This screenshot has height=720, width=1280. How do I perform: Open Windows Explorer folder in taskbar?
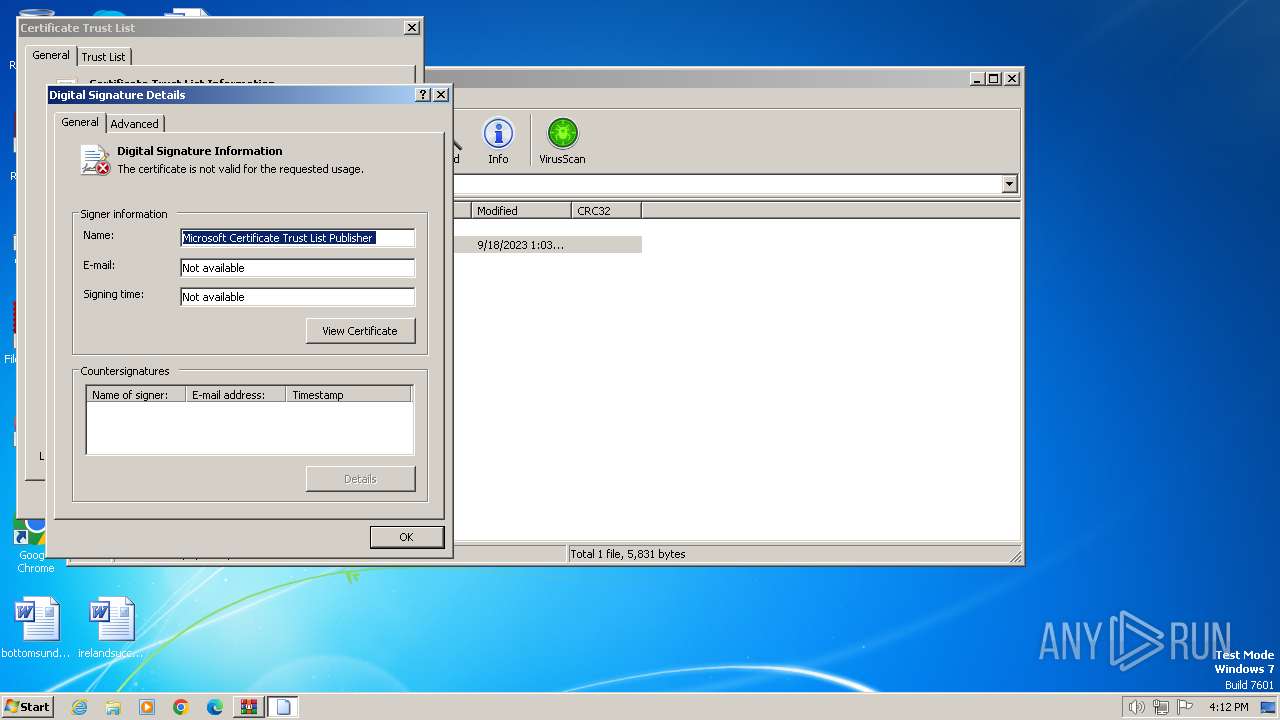(x=113, y=707)
